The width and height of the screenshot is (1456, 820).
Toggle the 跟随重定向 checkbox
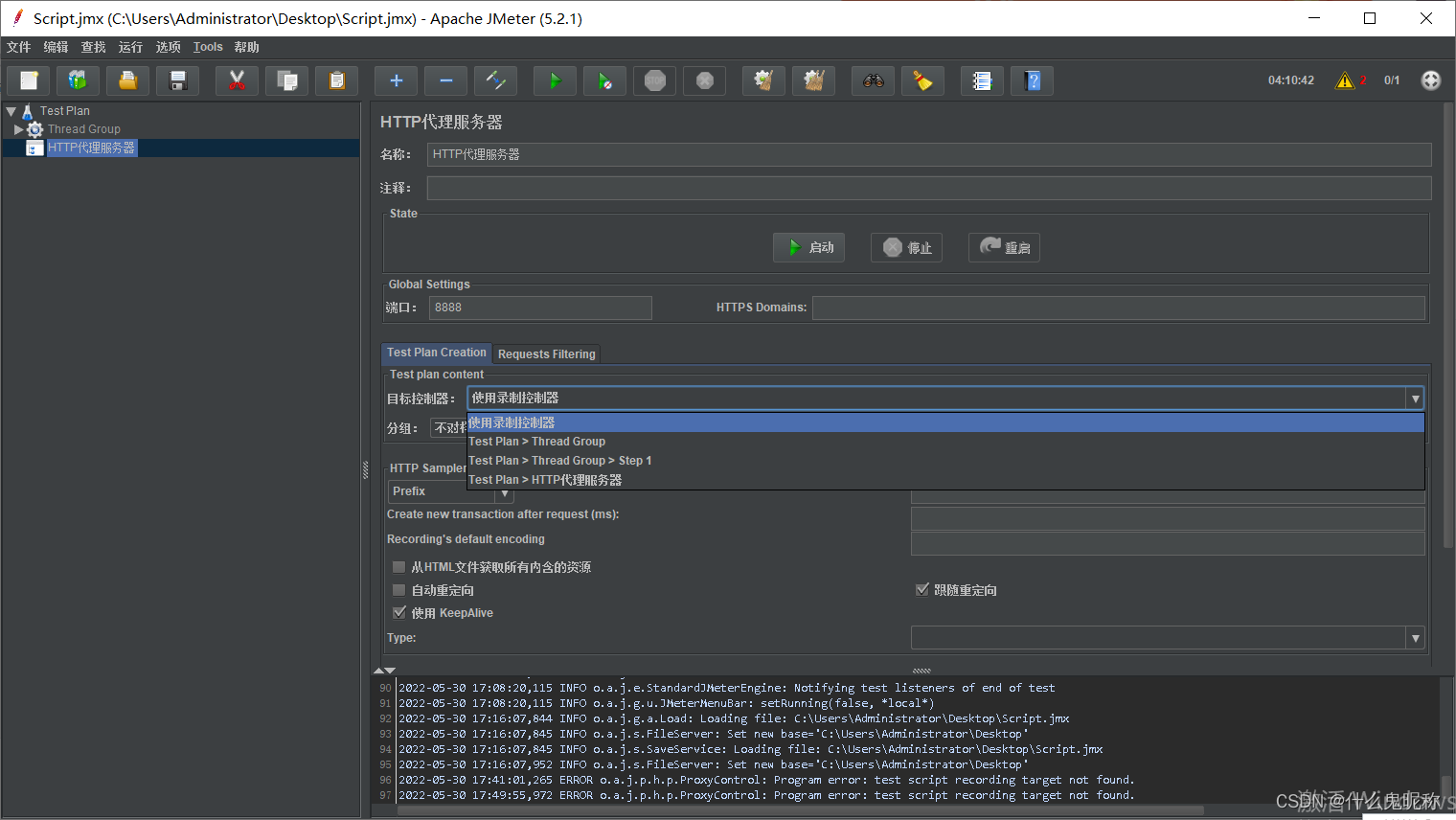pyautogui.click(x=922, y=590)
